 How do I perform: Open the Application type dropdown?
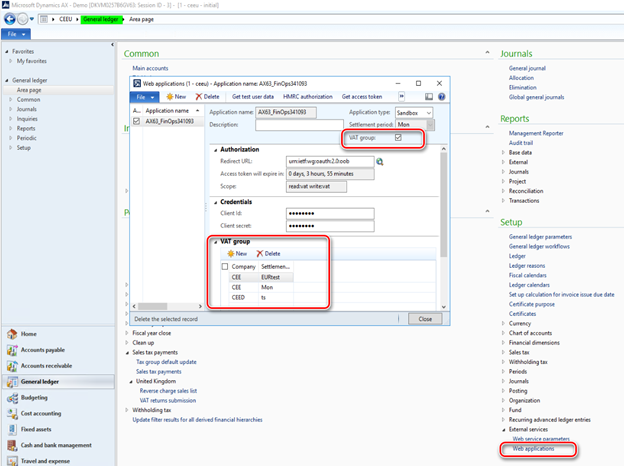click(x=429, y=113)
